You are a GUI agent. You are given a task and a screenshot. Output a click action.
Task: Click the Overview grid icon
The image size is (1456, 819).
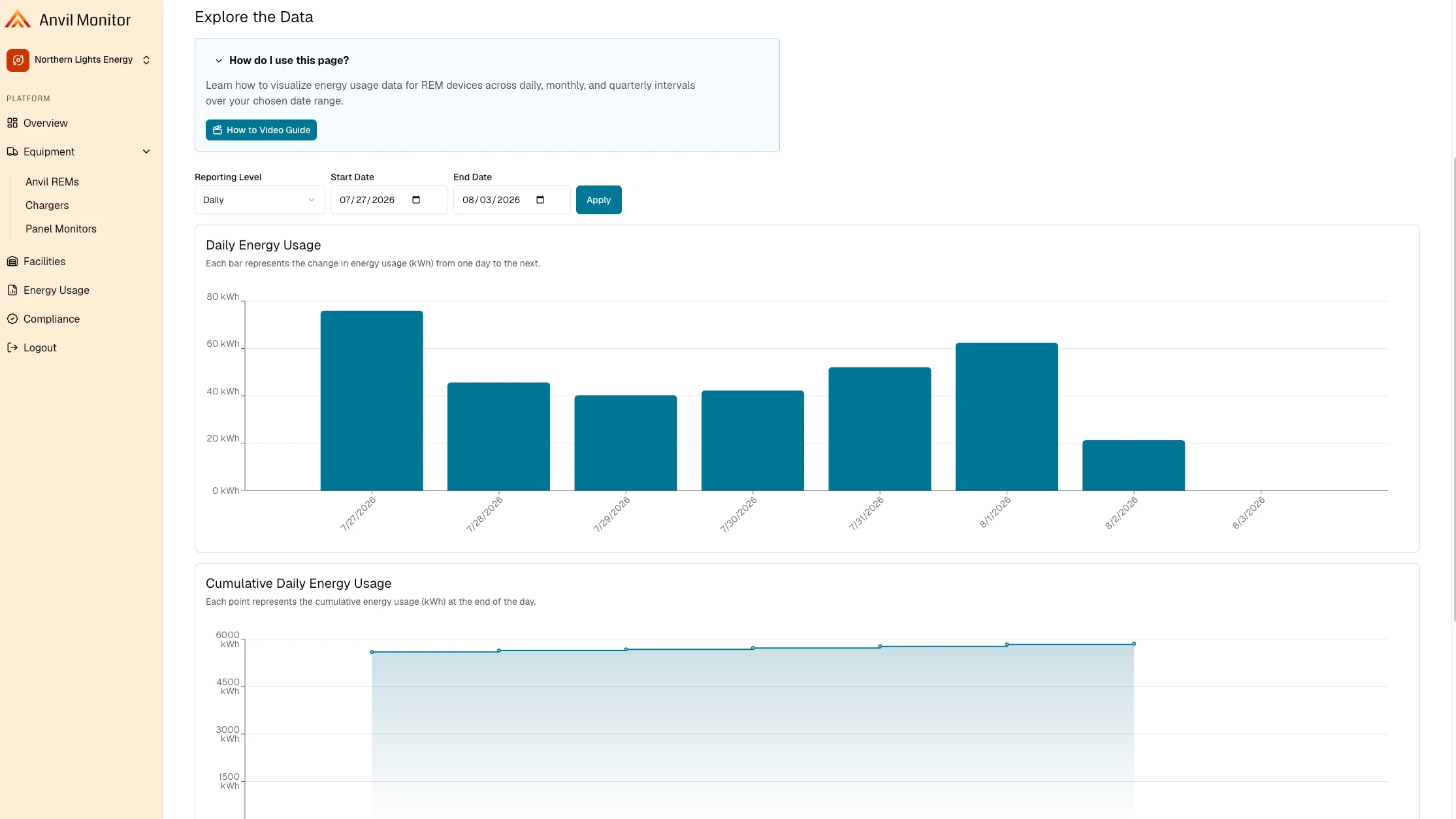[x=12, y=123]
